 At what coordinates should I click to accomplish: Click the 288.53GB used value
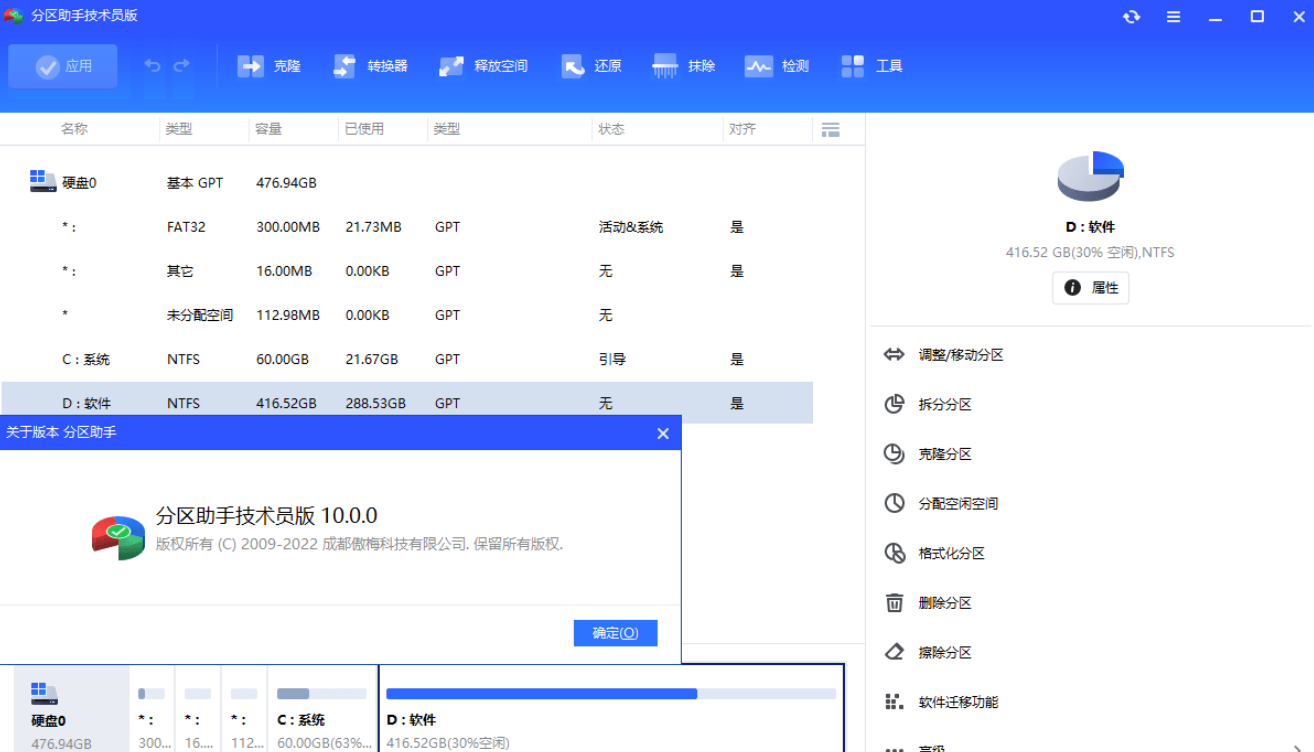pos(376,403)
